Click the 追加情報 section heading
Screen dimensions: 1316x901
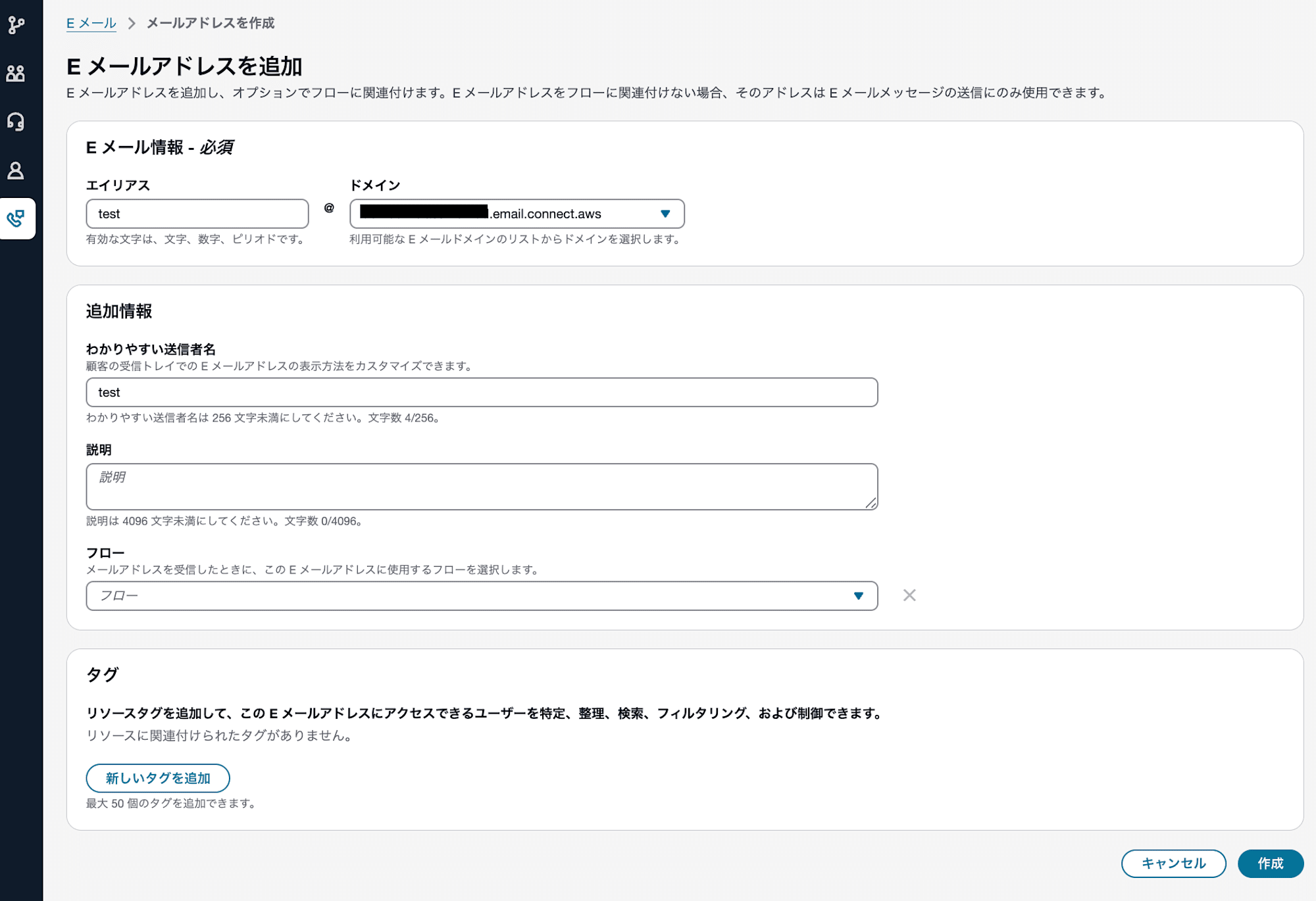coord(119,311)
